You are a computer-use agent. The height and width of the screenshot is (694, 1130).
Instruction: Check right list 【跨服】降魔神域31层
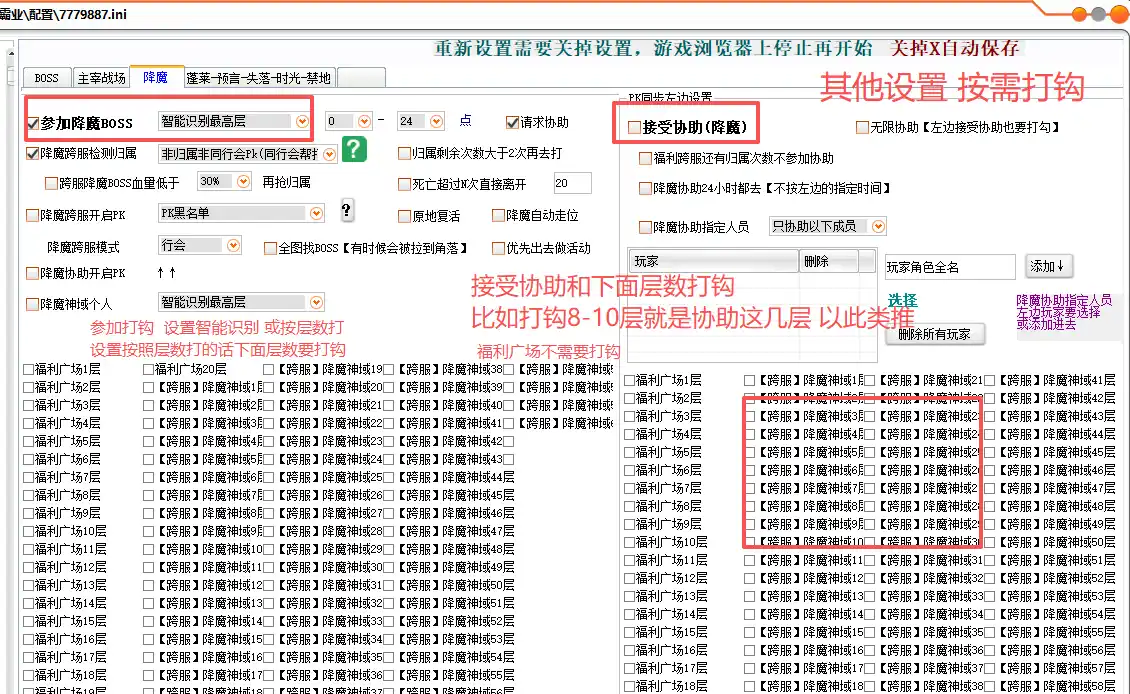[870, 560]
